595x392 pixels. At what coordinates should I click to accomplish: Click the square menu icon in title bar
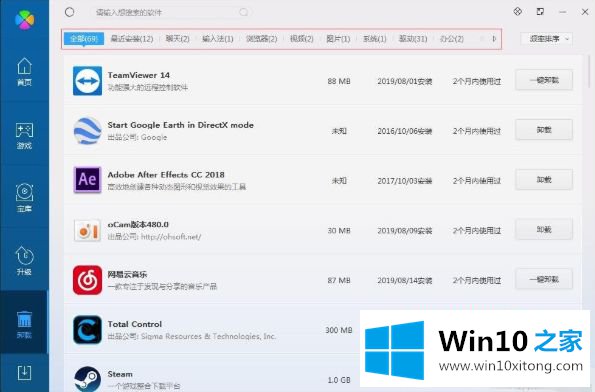(540, 11)
